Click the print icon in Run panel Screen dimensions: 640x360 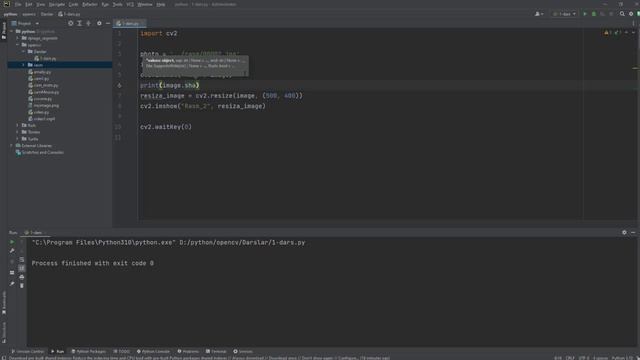[22, 277]
